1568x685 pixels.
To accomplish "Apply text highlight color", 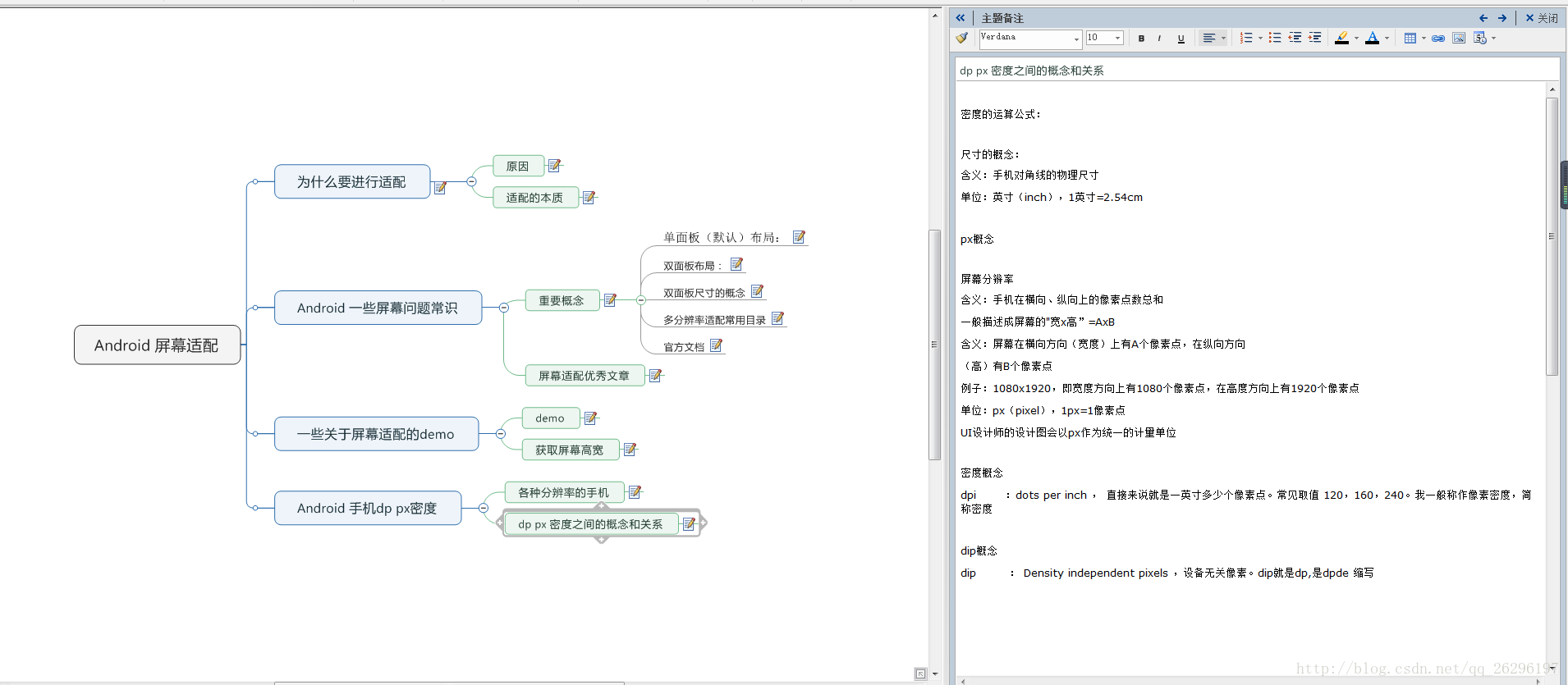I will coord(1341,38).
